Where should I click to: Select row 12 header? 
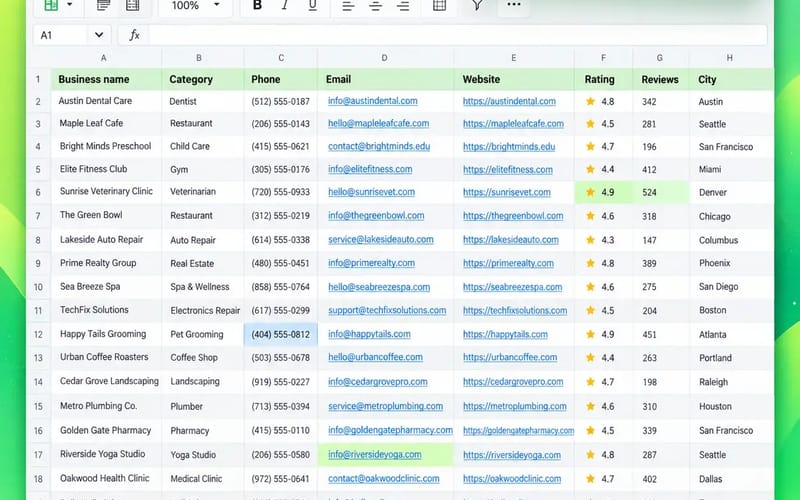point(38,335)
